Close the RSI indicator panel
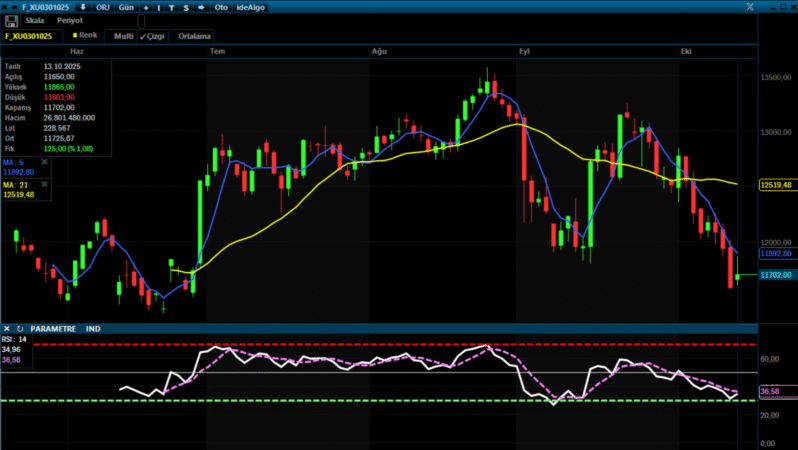 pyautogui.click(x=7, y=328)
